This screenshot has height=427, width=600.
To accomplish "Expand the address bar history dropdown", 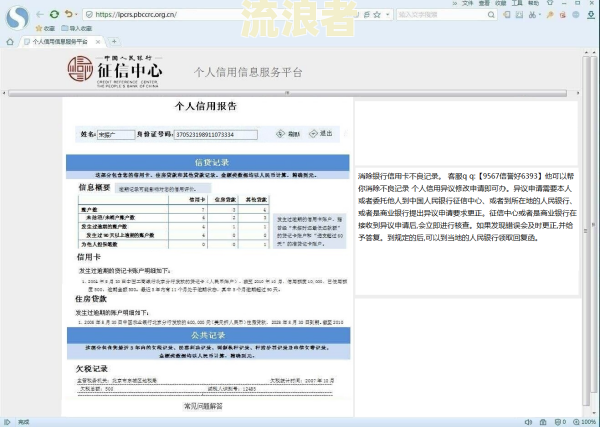I will [388, 15].
